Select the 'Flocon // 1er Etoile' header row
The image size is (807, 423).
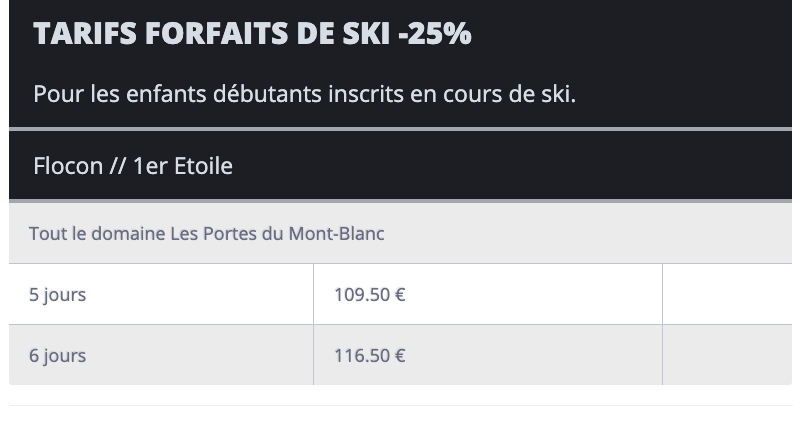(x=400, y=166)
